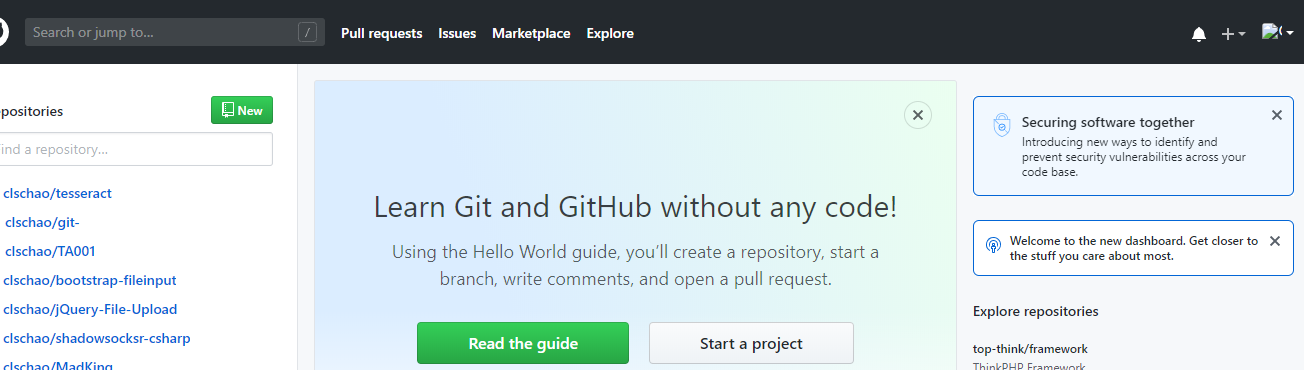
Task: Click the GitHub logo in header
Action: 3,32
